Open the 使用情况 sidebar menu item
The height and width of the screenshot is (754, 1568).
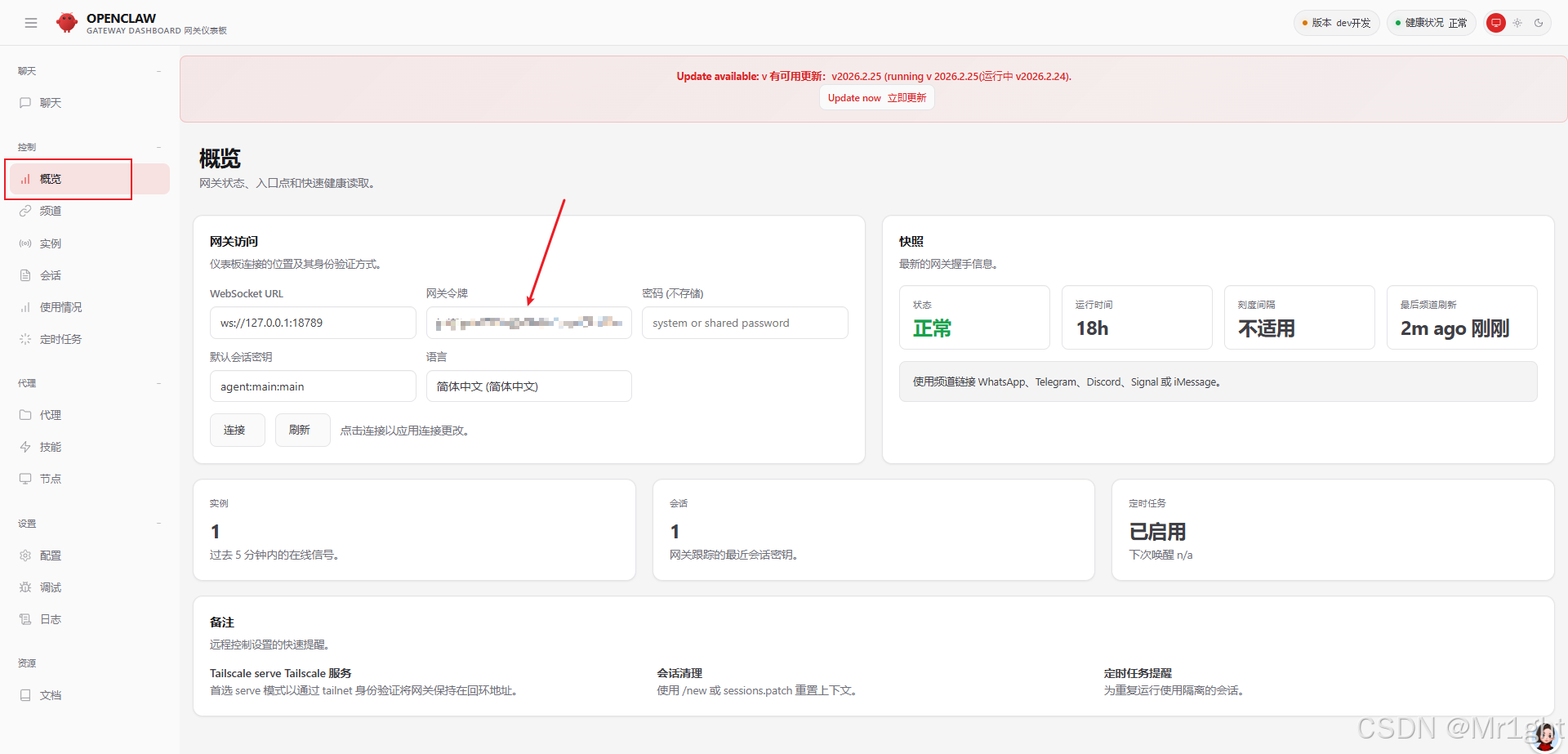tap(90, 307)
